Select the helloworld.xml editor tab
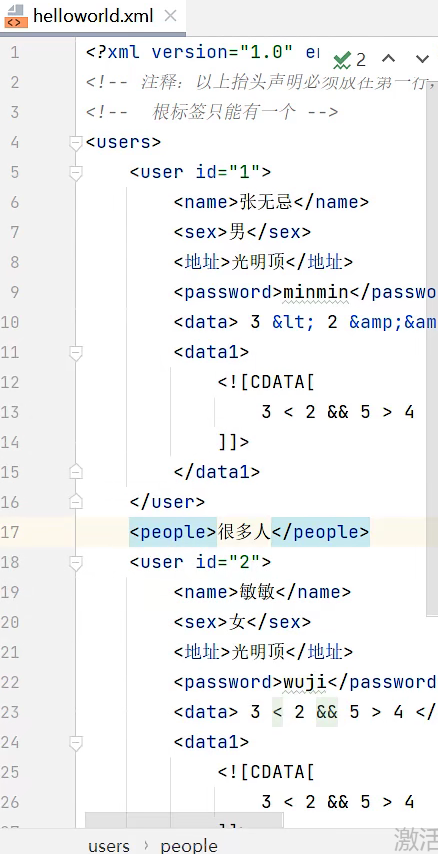Viewport: 438px width, 854px height. point(93,16)
